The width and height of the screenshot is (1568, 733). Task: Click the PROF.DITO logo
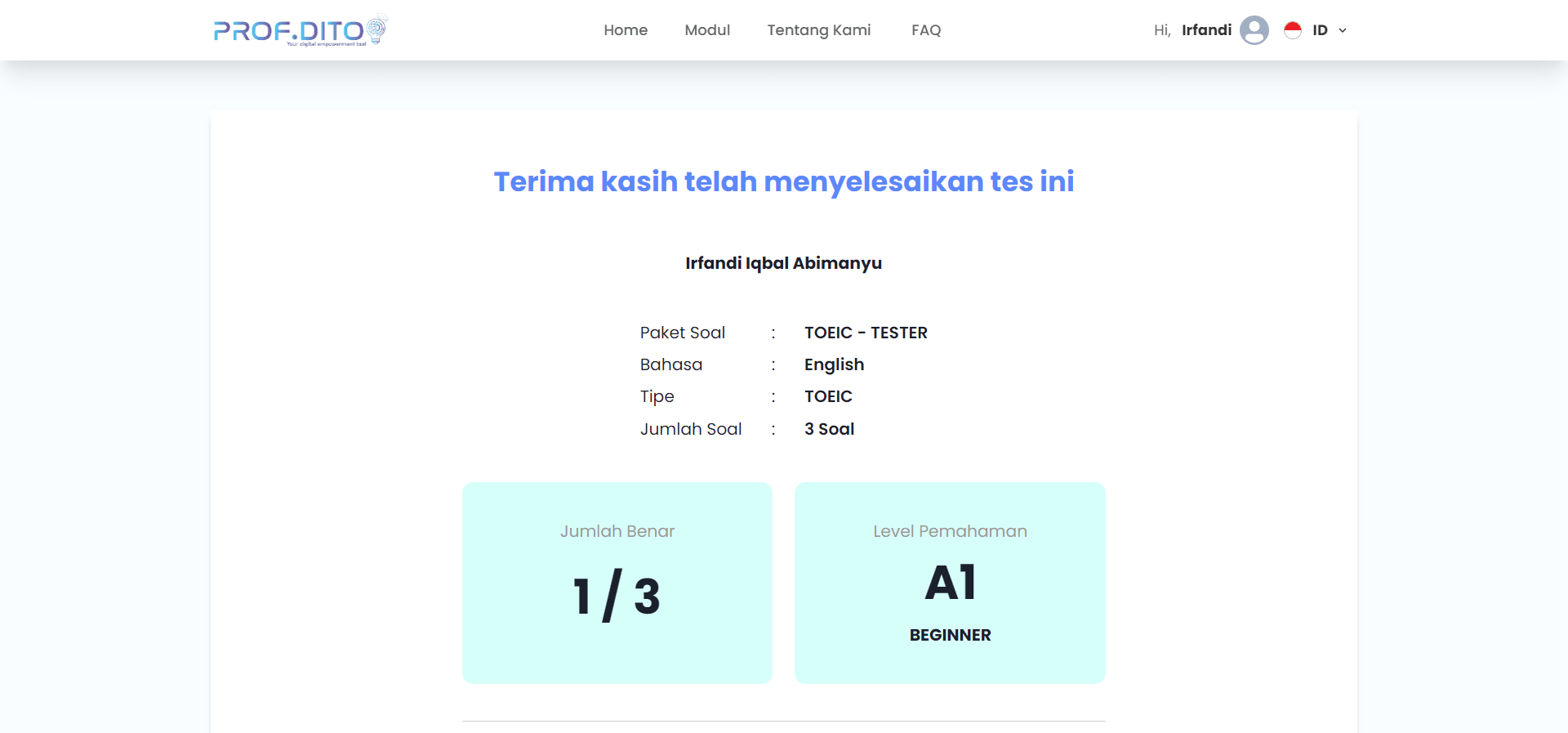click(301, 30)
